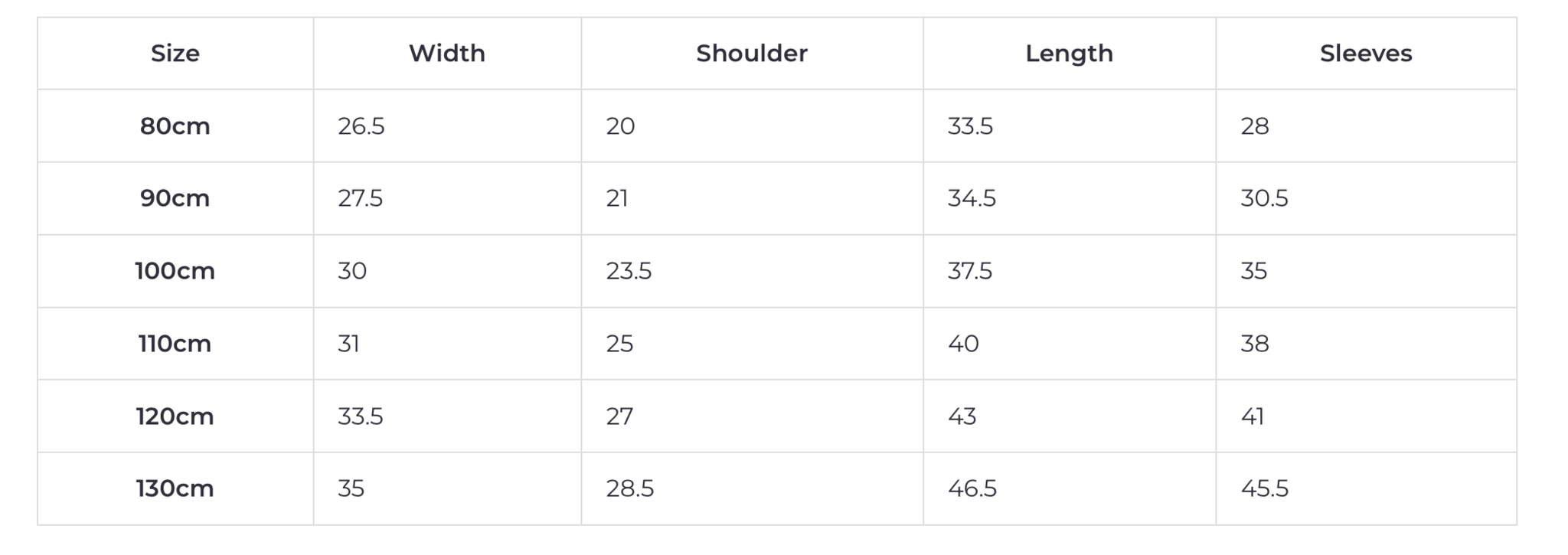
Task: Click the 45.5 sleeves cell for 130cm
Action: (1264, 488)
